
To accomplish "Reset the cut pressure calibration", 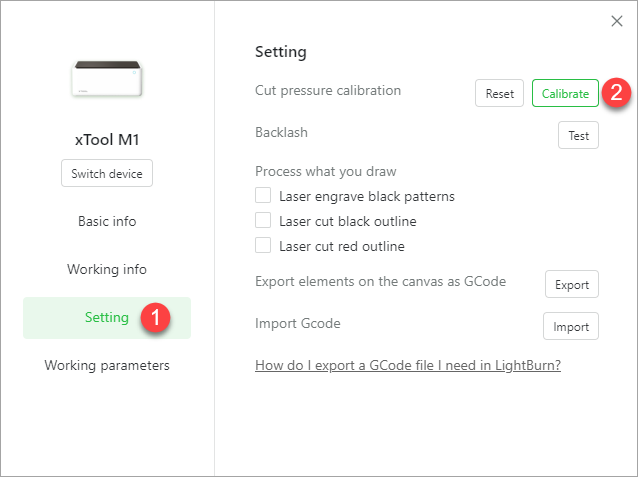I will [x=499, y=93].
